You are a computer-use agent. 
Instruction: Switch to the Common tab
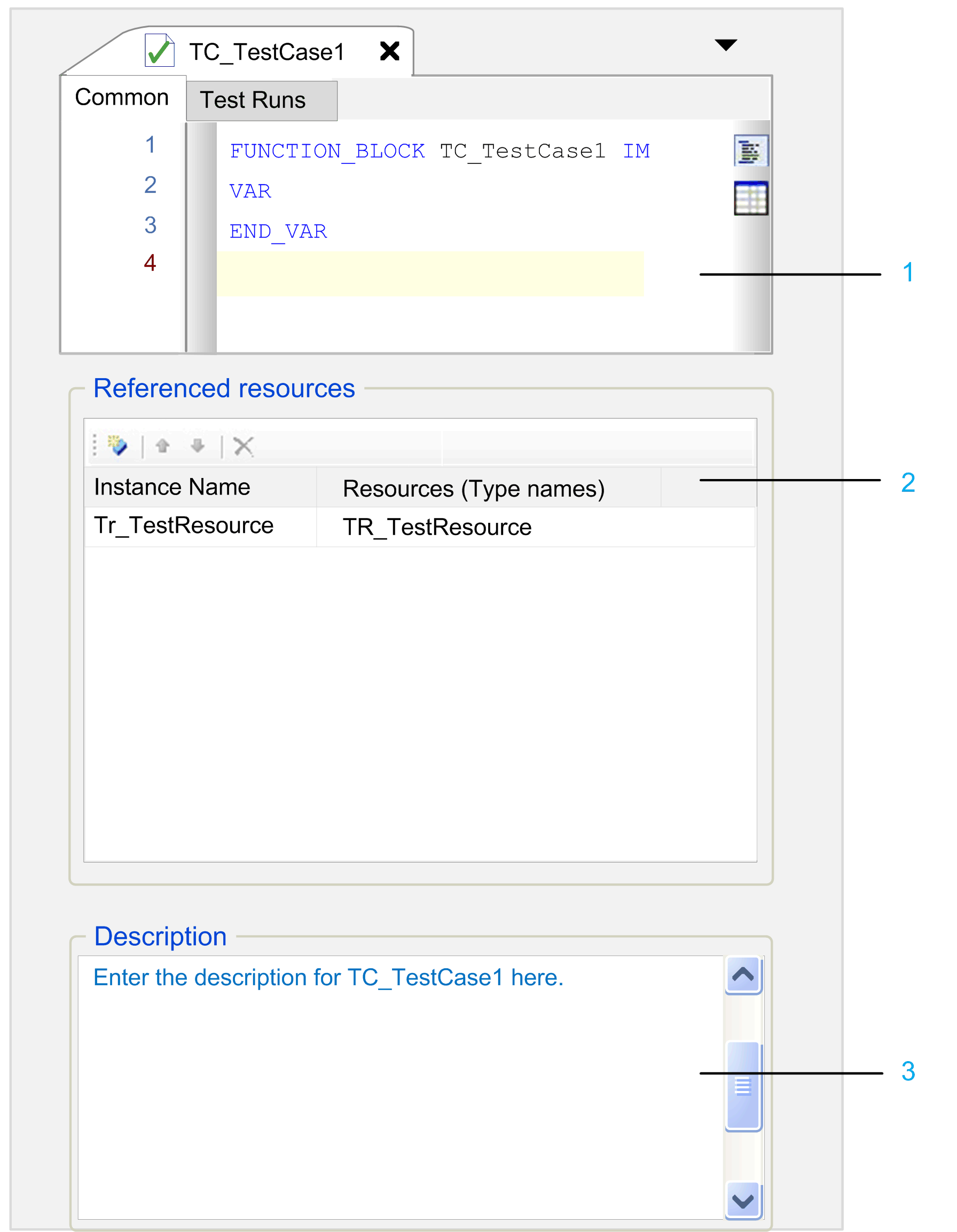122,98
